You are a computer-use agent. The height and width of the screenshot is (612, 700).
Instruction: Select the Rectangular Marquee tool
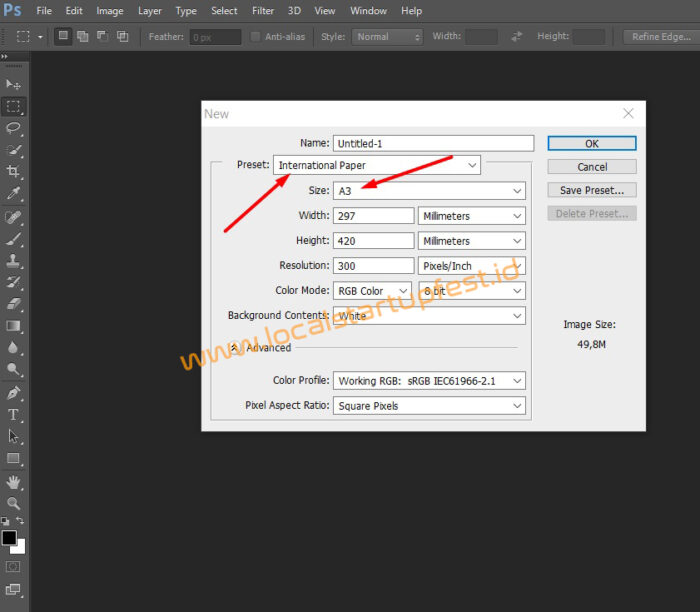[13, 107]
